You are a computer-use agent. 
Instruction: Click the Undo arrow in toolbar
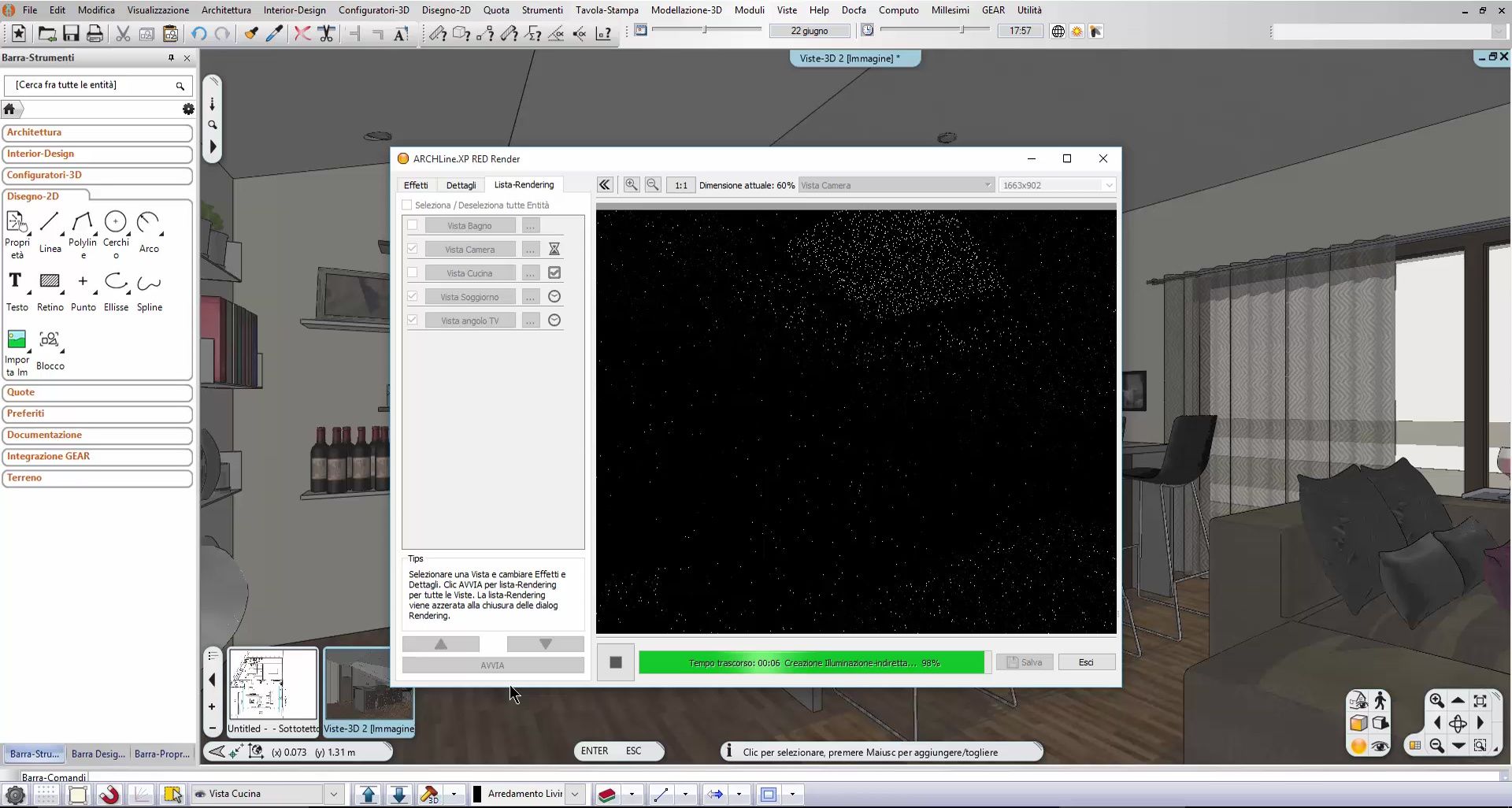coord(199,33)
